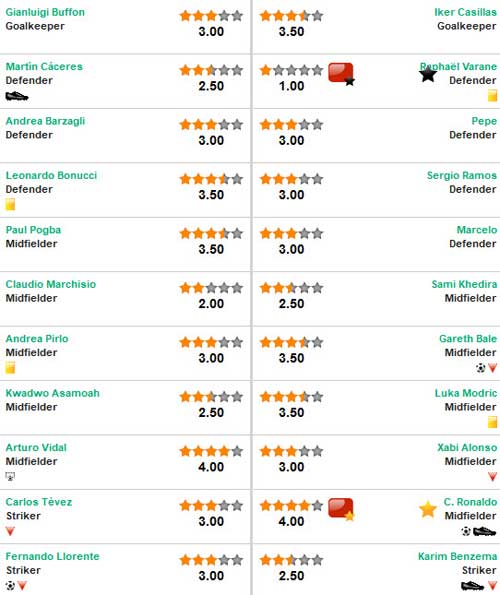Click the yellow card under Luka Modric
The height and width of the screenshot is (595, 500).
tap(492, 422)
